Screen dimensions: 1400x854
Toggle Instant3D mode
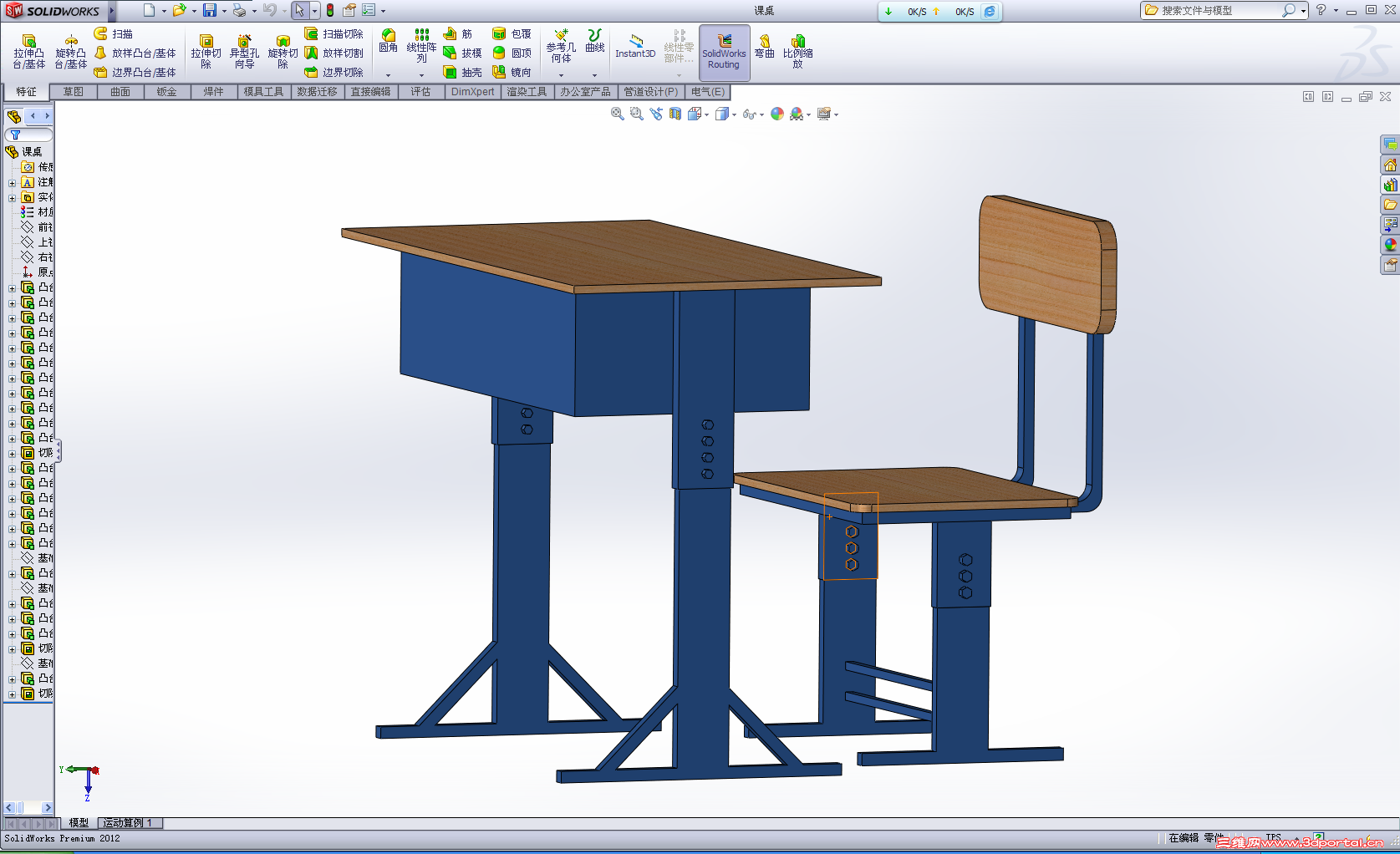(x=635, y=47)
